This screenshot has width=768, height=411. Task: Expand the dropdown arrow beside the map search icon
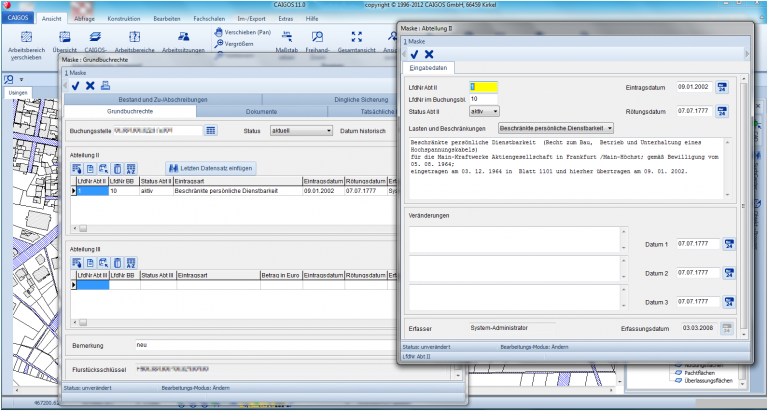pos(21,79)
